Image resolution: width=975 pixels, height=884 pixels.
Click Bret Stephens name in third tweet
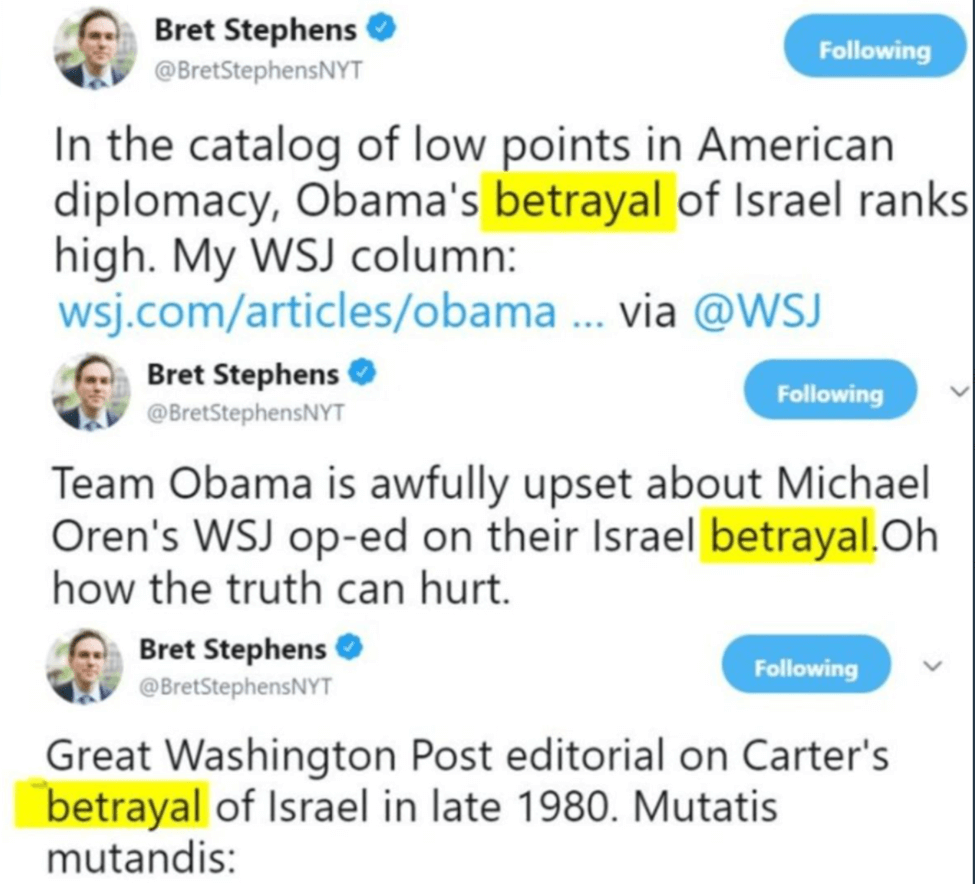[x=233, y=649]
